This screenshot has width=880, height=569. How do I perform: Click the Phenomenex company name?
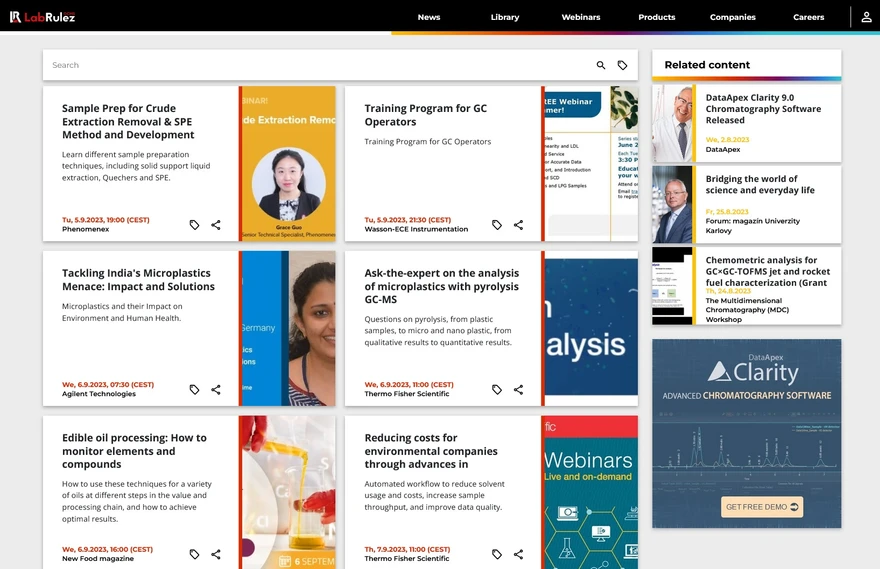coord(85,229)
